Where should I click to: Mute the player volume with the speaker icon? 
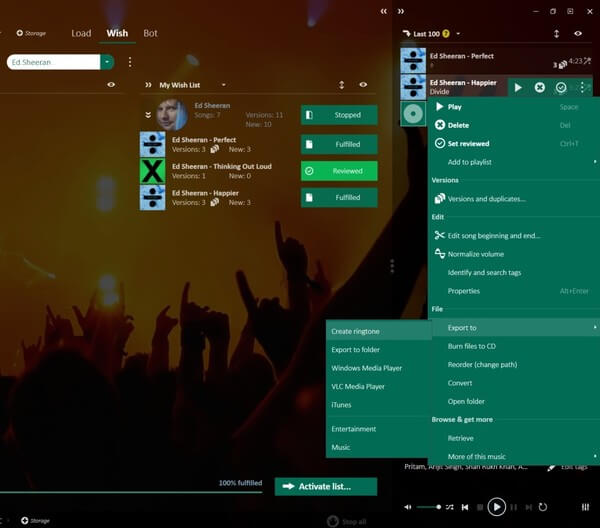(408, 507)
